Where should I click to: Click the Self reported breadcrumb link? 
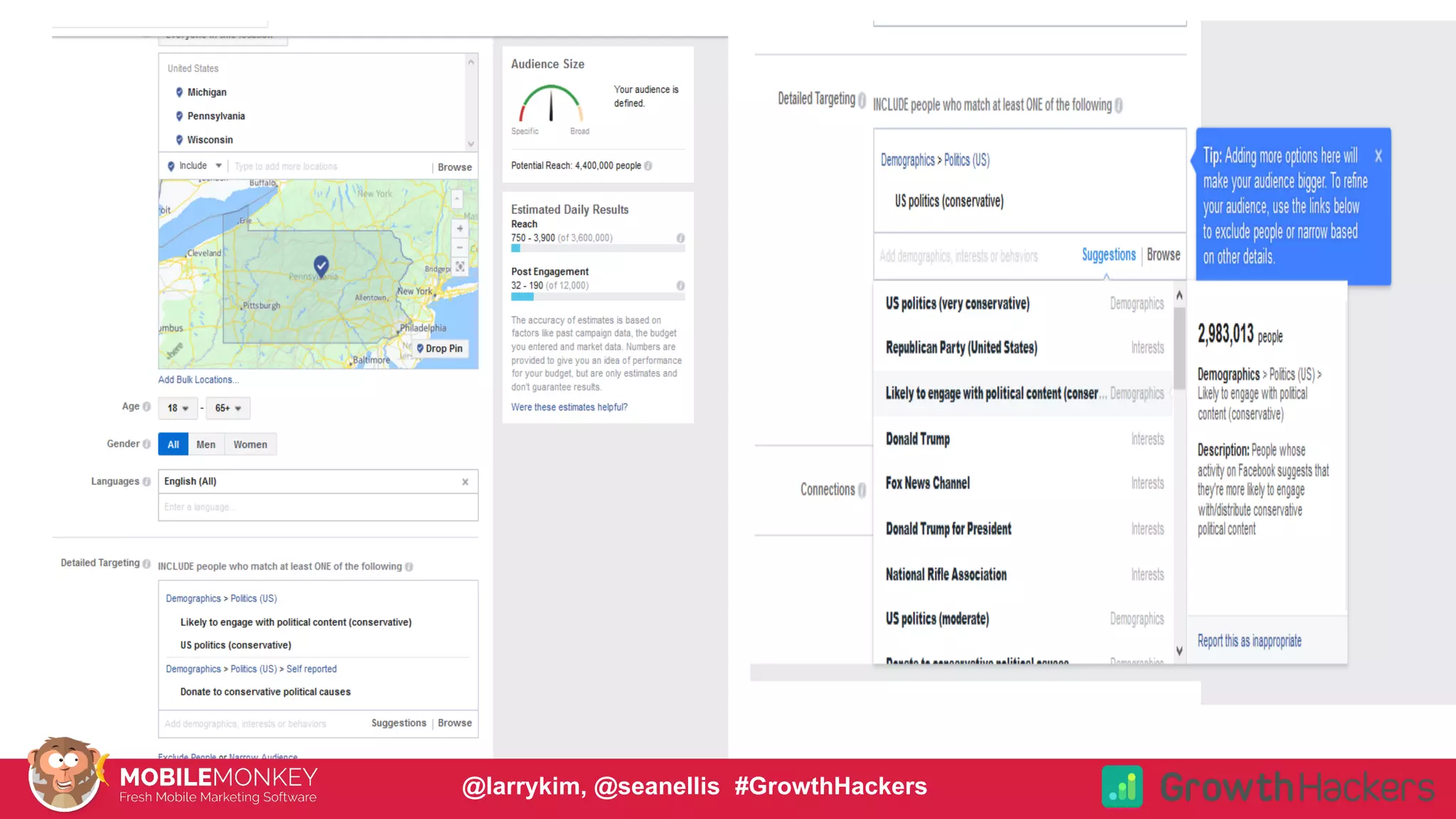tap(311, 669)
